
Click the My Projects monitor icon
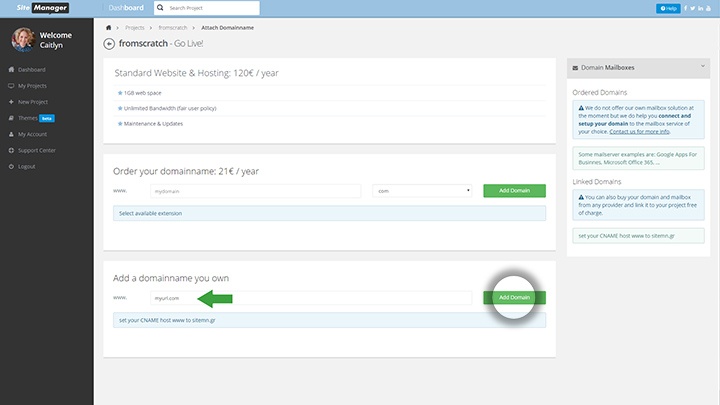(x=11, y=85)
